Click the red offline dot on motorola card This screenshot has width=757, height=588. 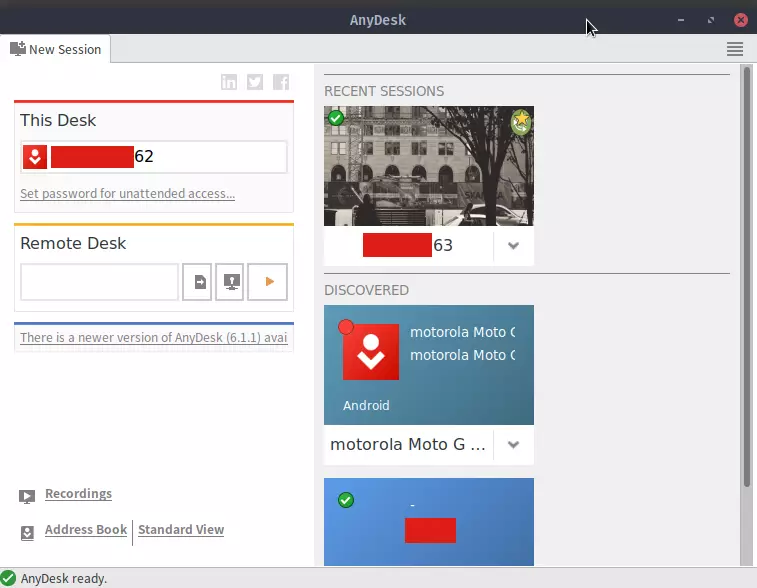[x=346, y=327]
